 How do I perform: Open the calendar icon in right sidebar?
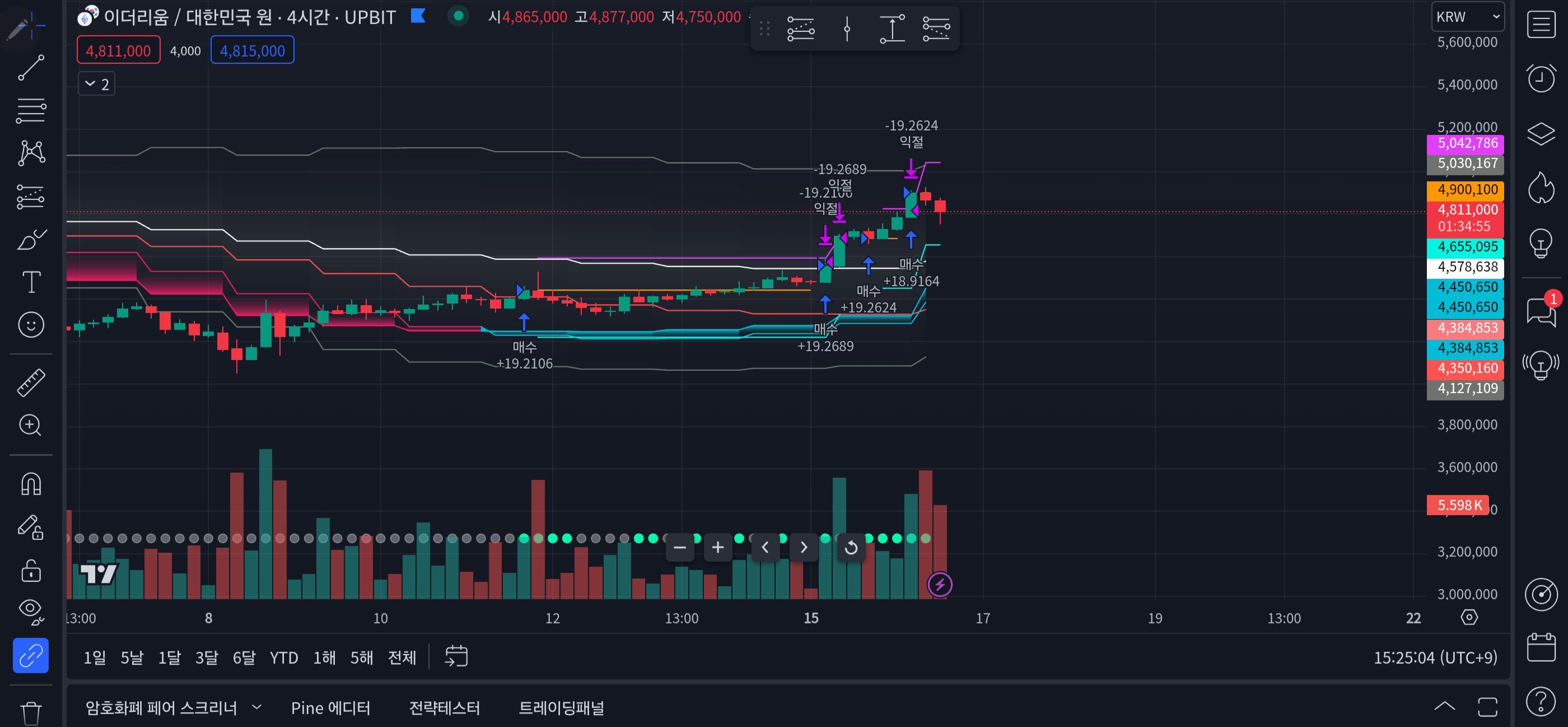click(1541, 647)
